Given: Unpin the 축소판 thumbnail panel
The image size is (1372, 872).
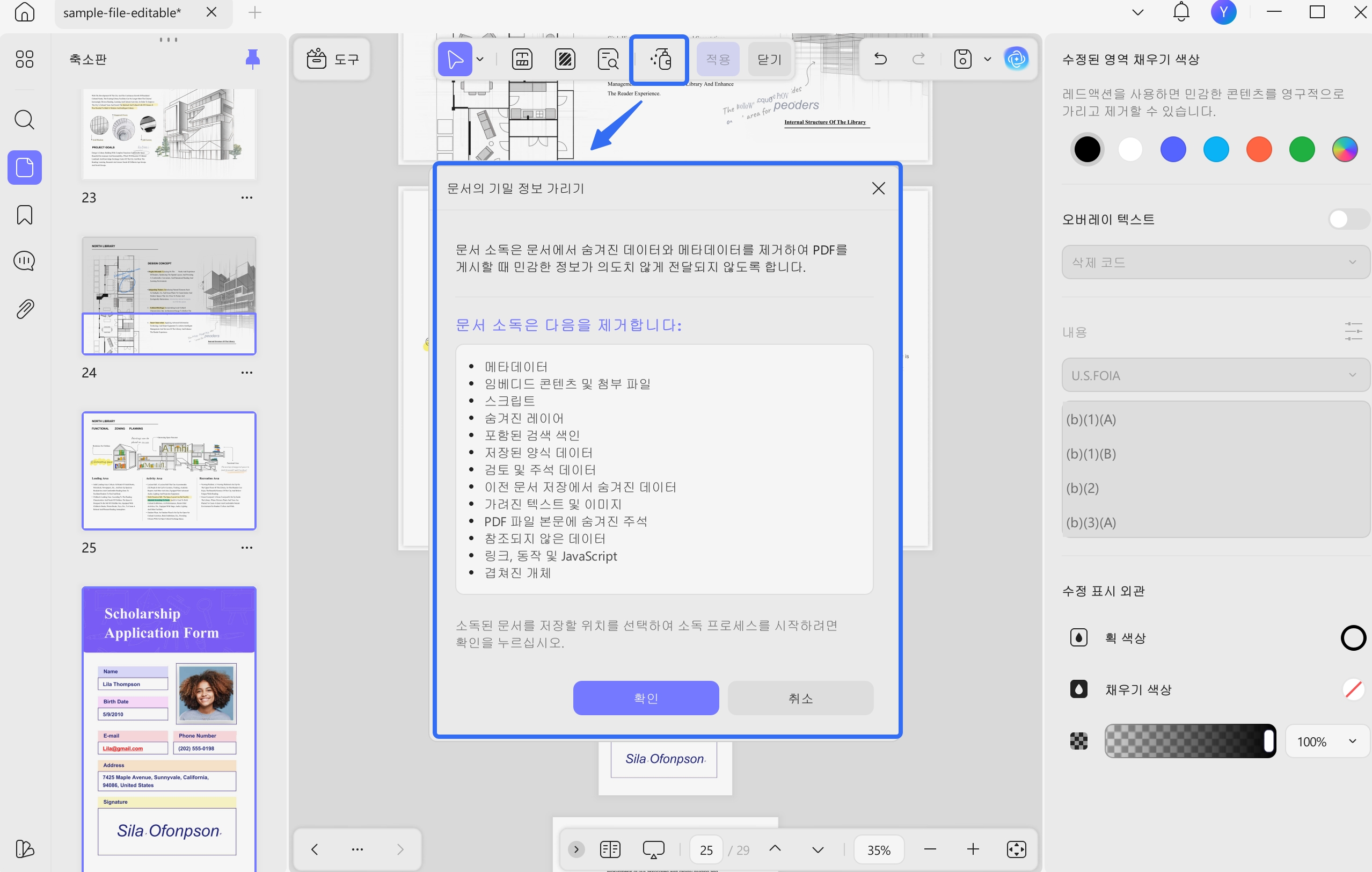Looking at the screenshot, I should 252,59.
